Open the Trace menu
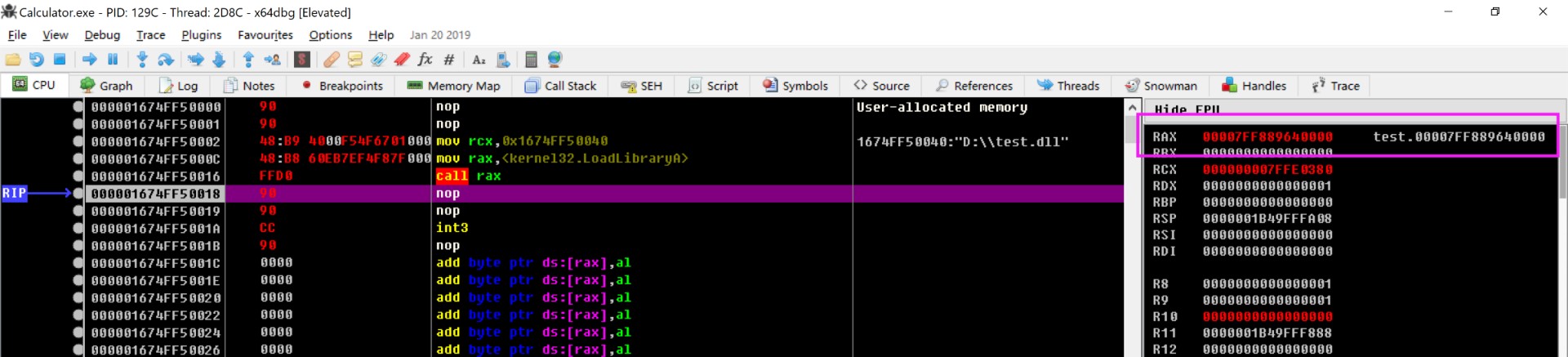1568x357 pixels. [151, 35]
